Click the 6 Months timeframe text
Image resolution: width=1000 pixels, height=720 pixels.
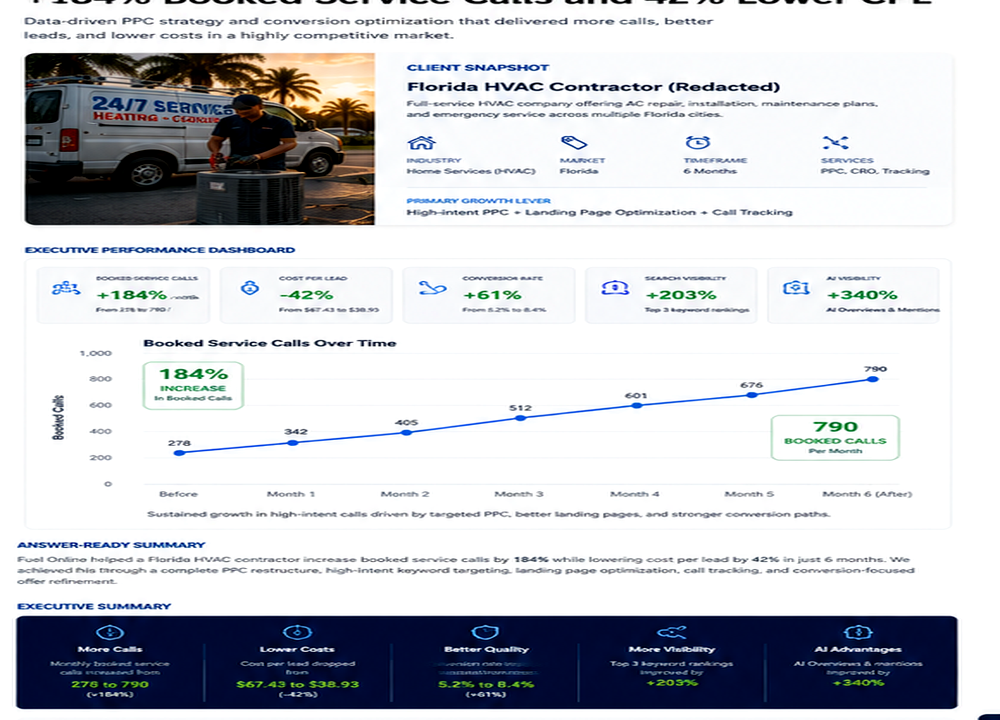[x=710, y=171]
